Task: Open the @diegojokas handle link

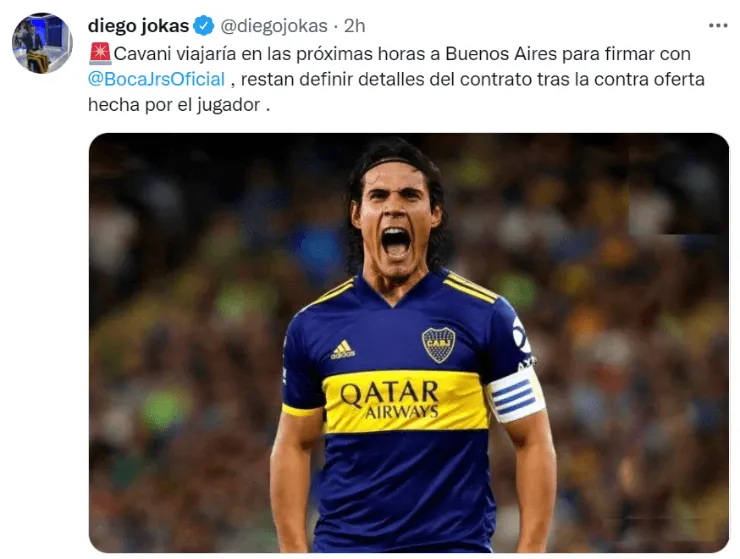Action: click(x=274, y=26)
